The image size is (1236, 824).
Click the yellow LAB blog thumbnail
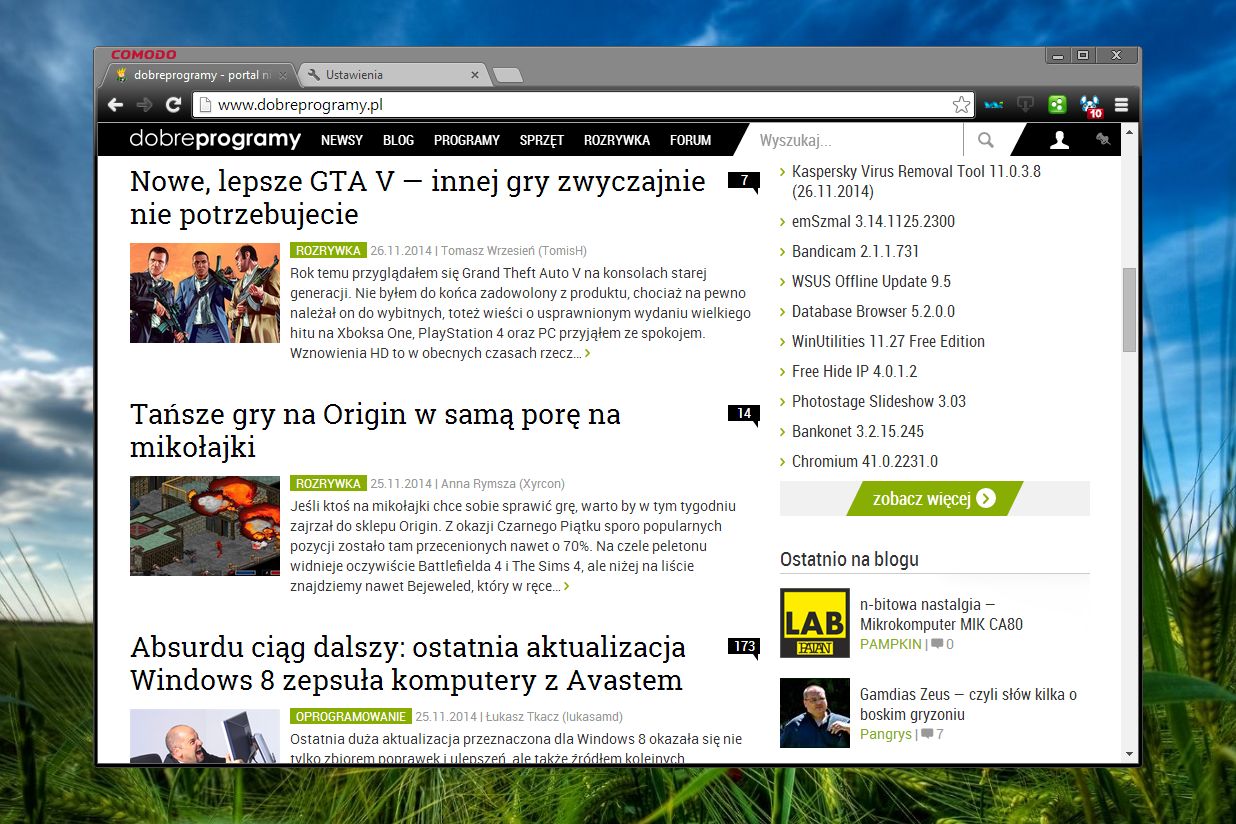point(815,623)
